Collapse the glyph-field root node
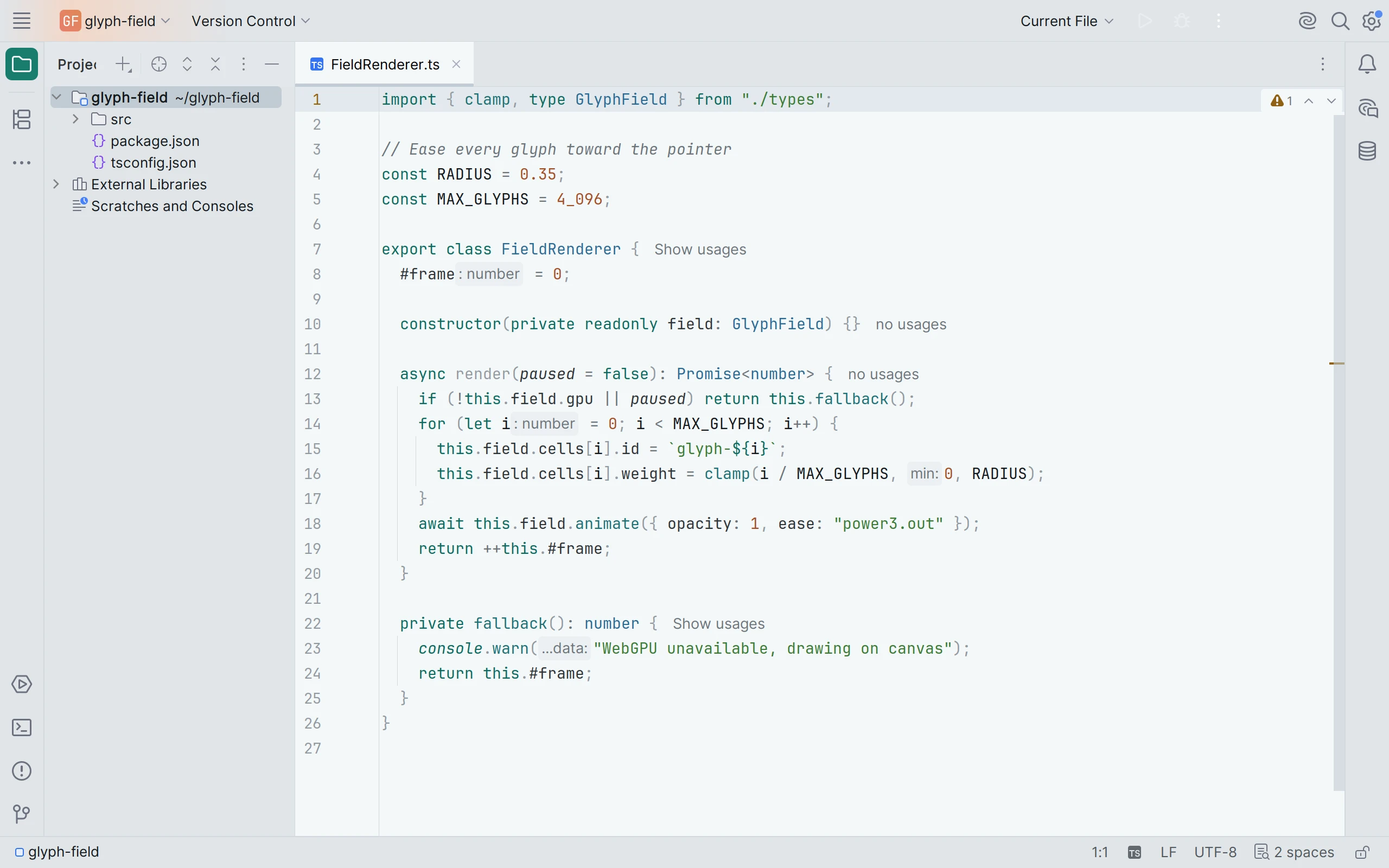Viewport: 1389px width, 868px height. point(56,98)
